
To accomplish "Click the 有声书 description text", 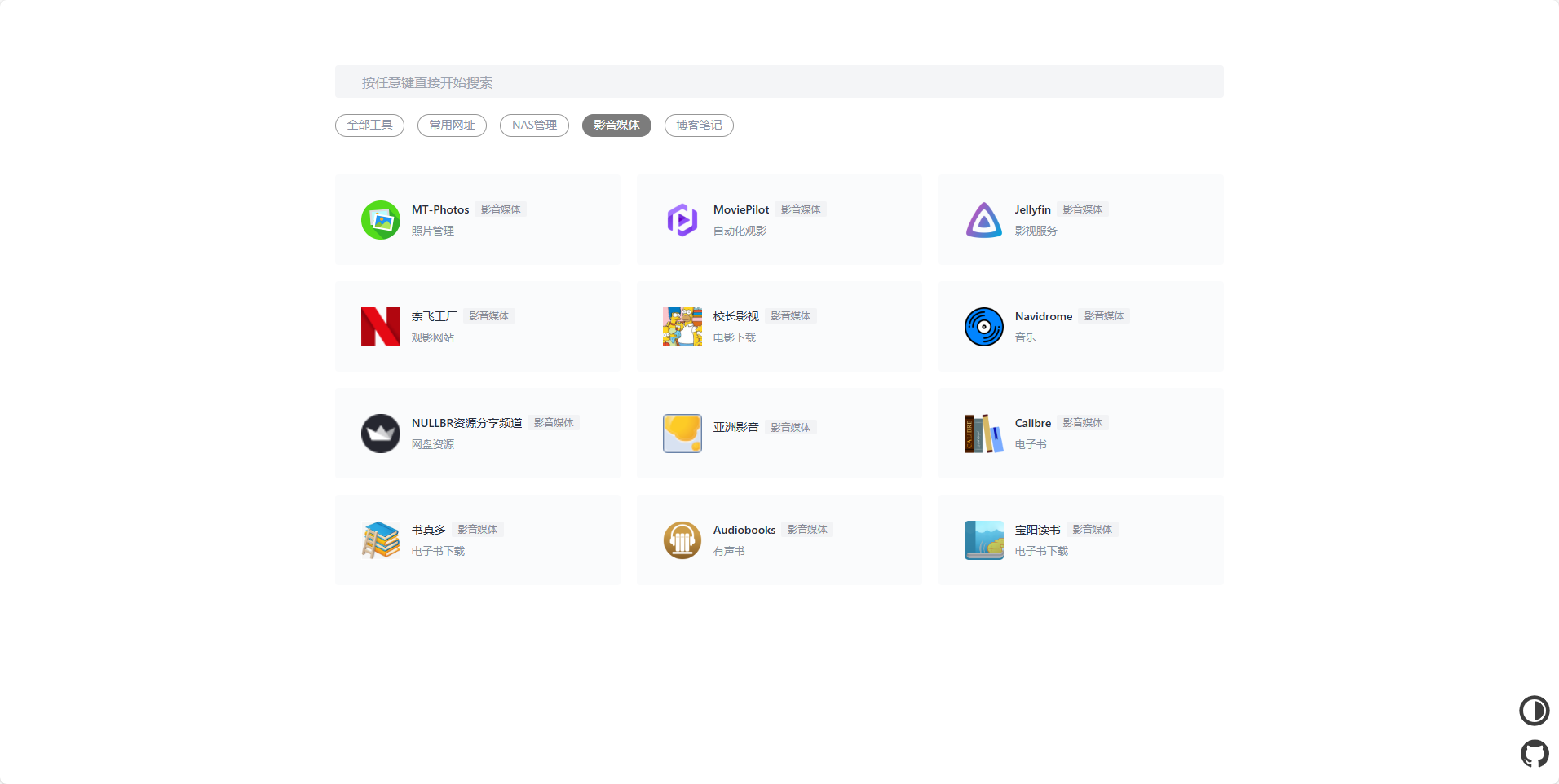I will coord(729,551).
